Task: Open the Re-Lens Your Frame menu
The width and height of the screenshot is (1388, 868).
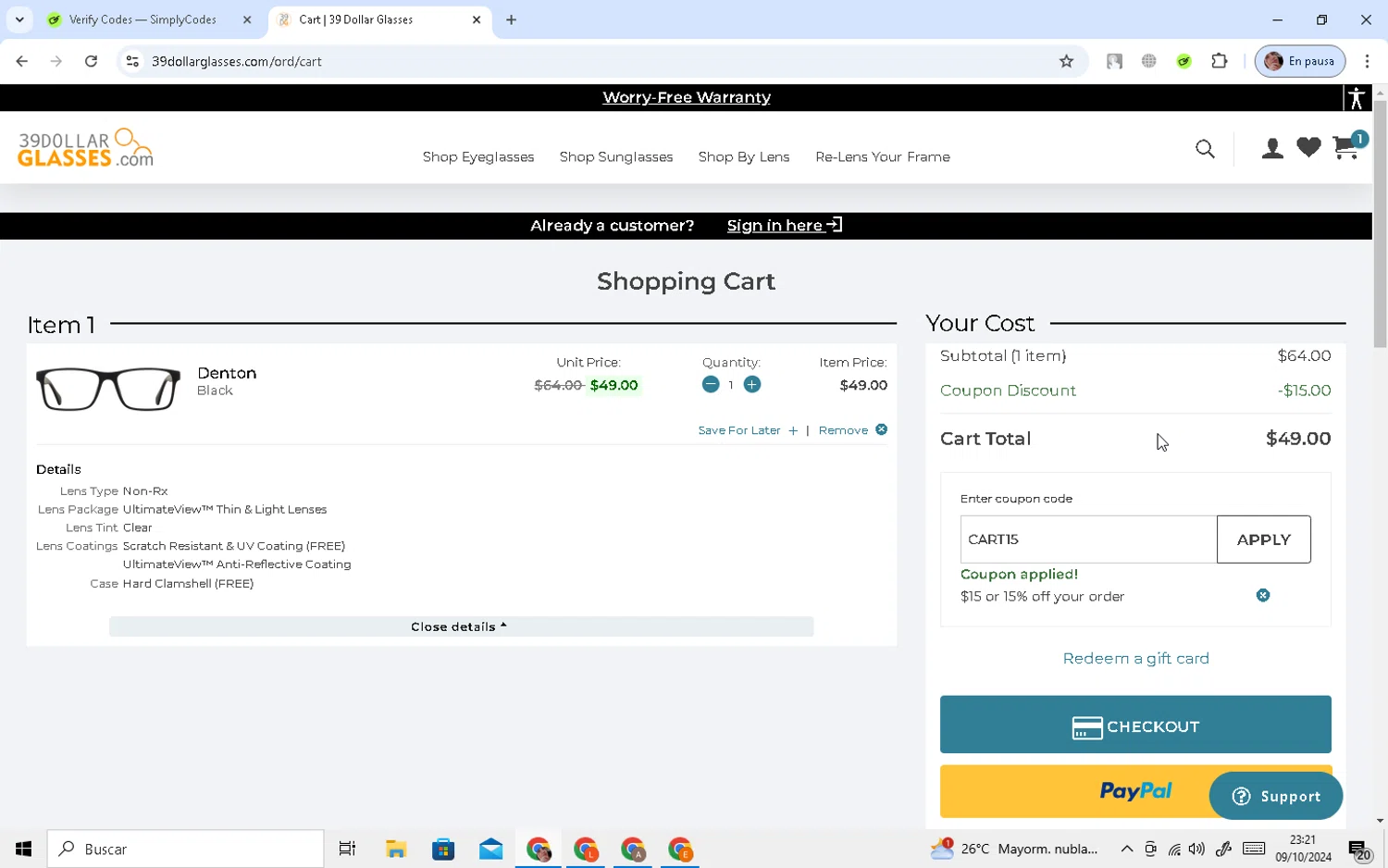Action: pyautogui.click(x=883, y=156)
